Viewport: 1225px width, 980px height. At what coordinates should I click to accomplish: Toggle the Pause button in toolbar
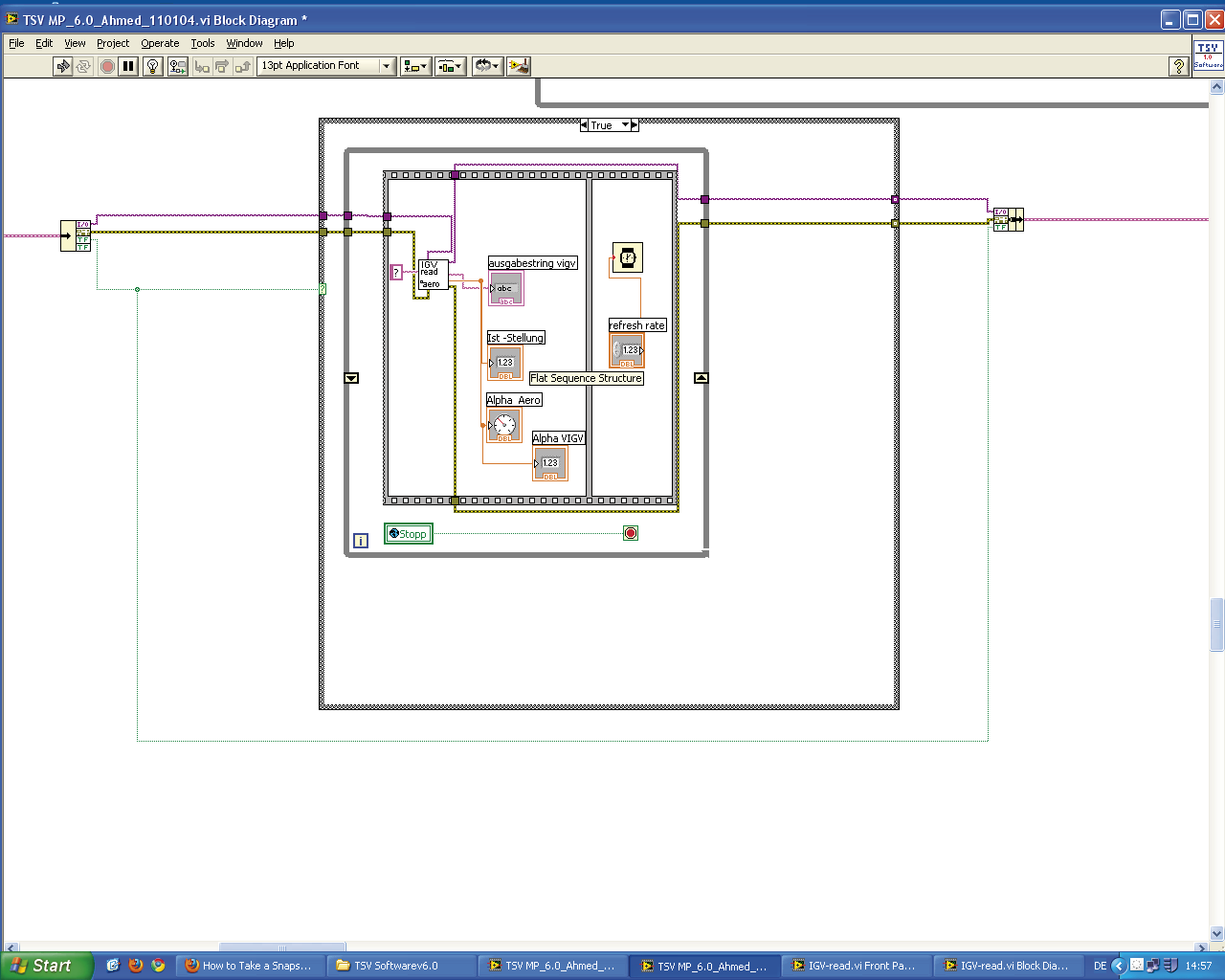[x=128, y=66]
